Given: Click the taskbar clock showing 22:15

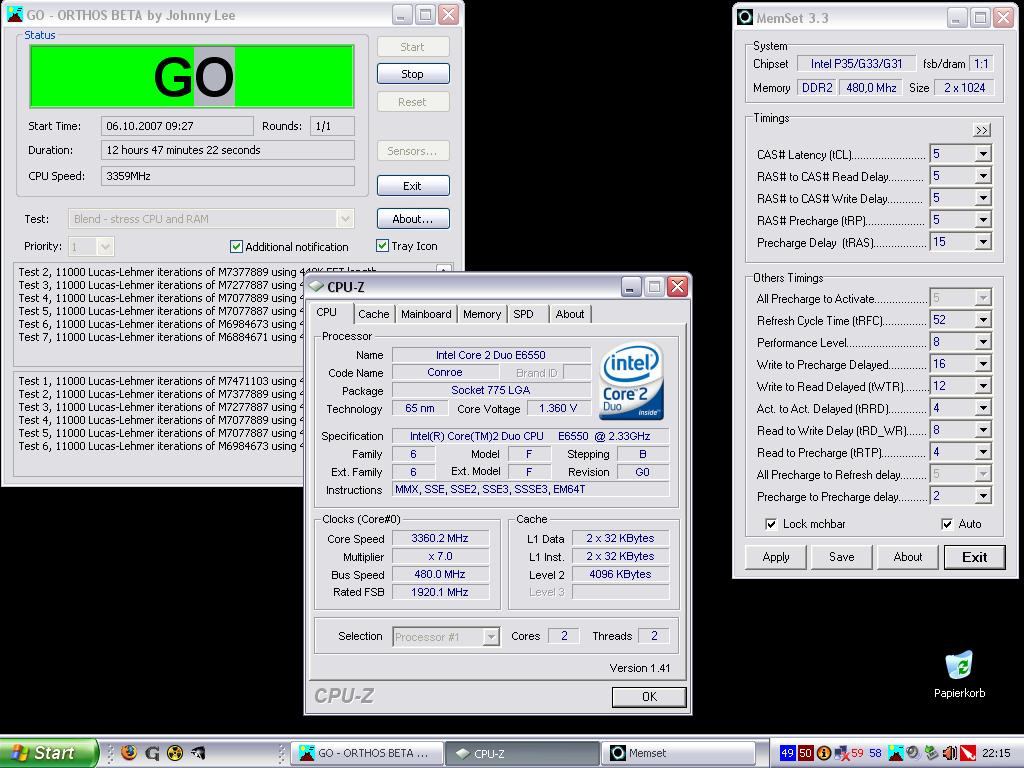Looking at the screenshot, I should coord(996,753).
